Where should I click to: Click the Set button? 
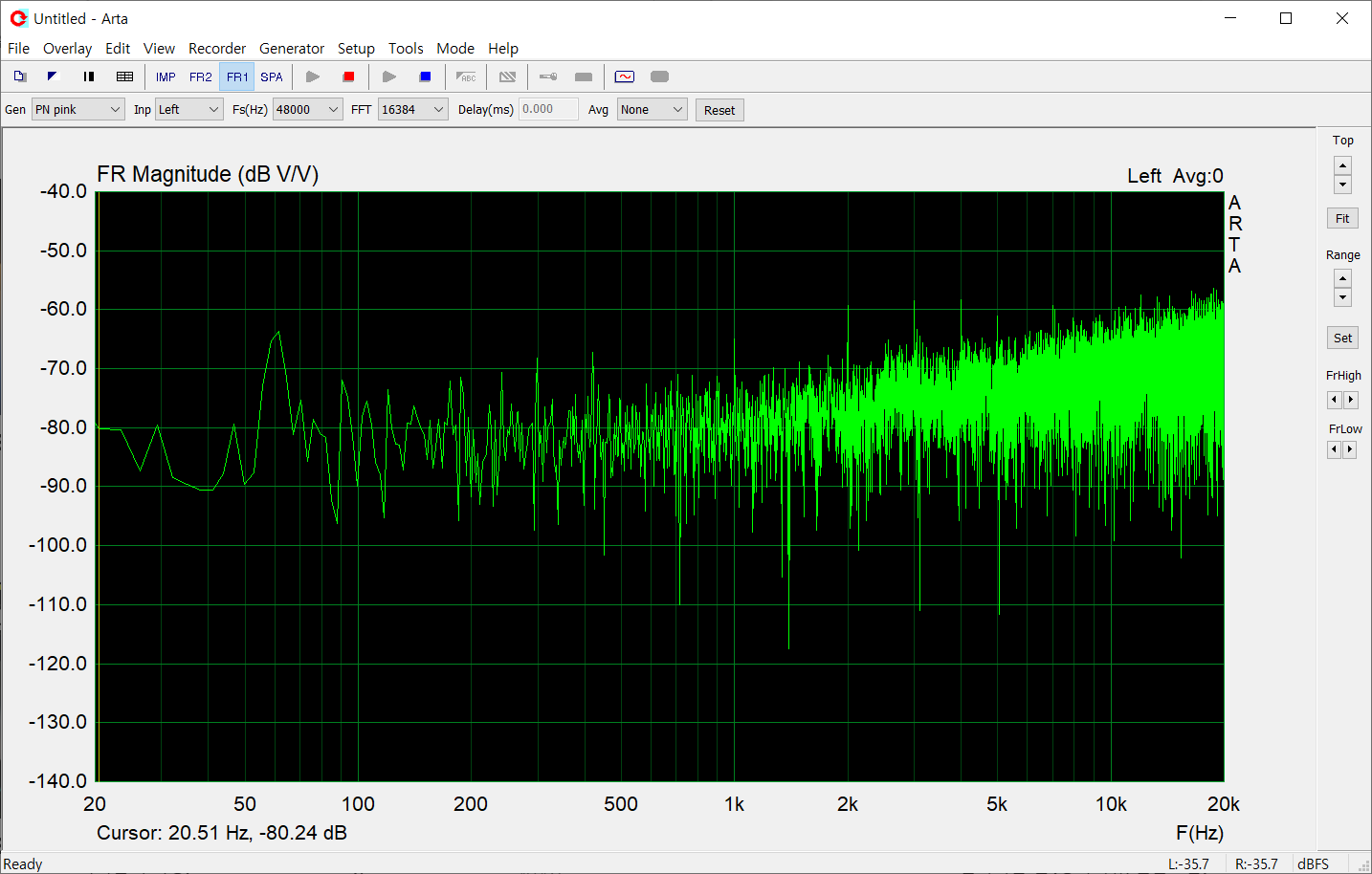pyautogui.click(x=1343, y=338)
